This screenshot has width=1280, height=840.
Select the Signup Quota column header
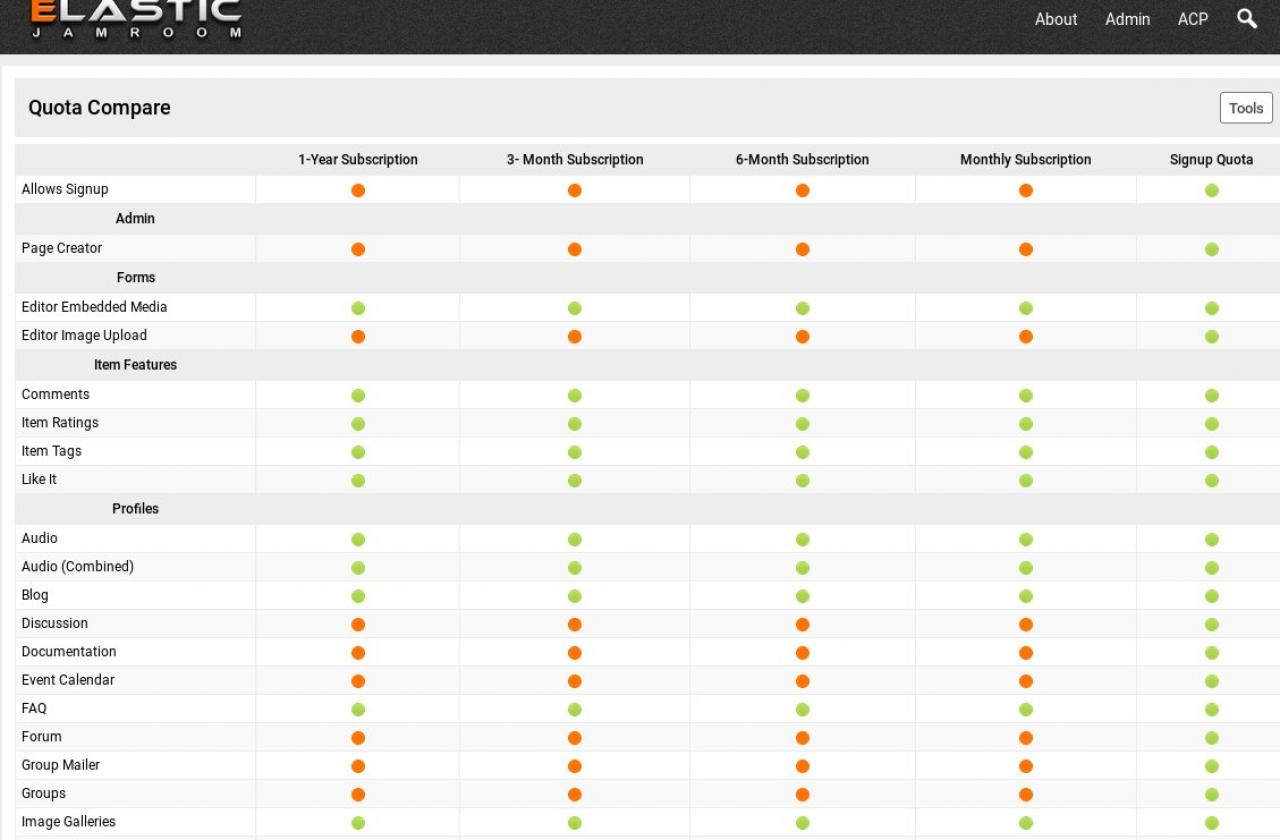click(1211, 160)
